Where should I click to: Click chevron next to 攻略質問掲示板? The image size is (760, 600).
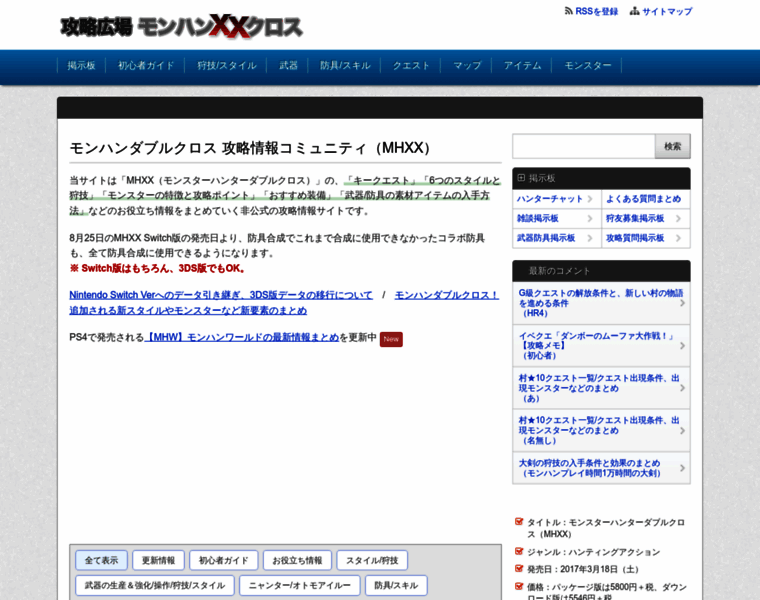[679, 238]
